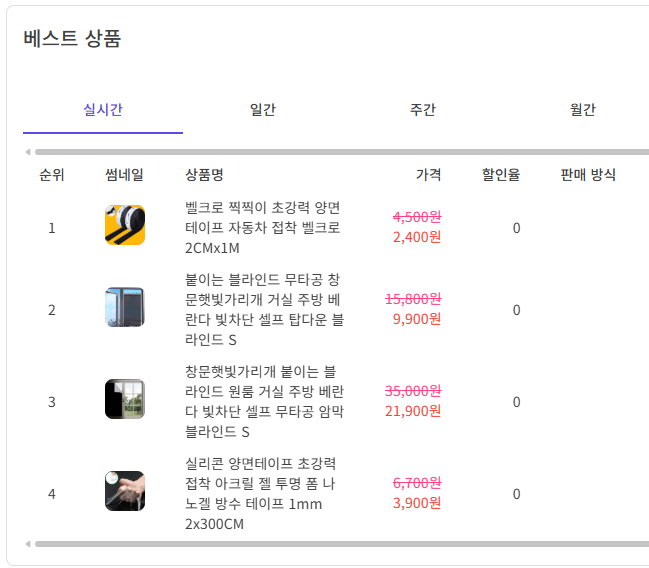The width and height of the screenshot is (649, 568).
Task: Click the discount value for the velcro tape row
Action: [x=517, y=228]
